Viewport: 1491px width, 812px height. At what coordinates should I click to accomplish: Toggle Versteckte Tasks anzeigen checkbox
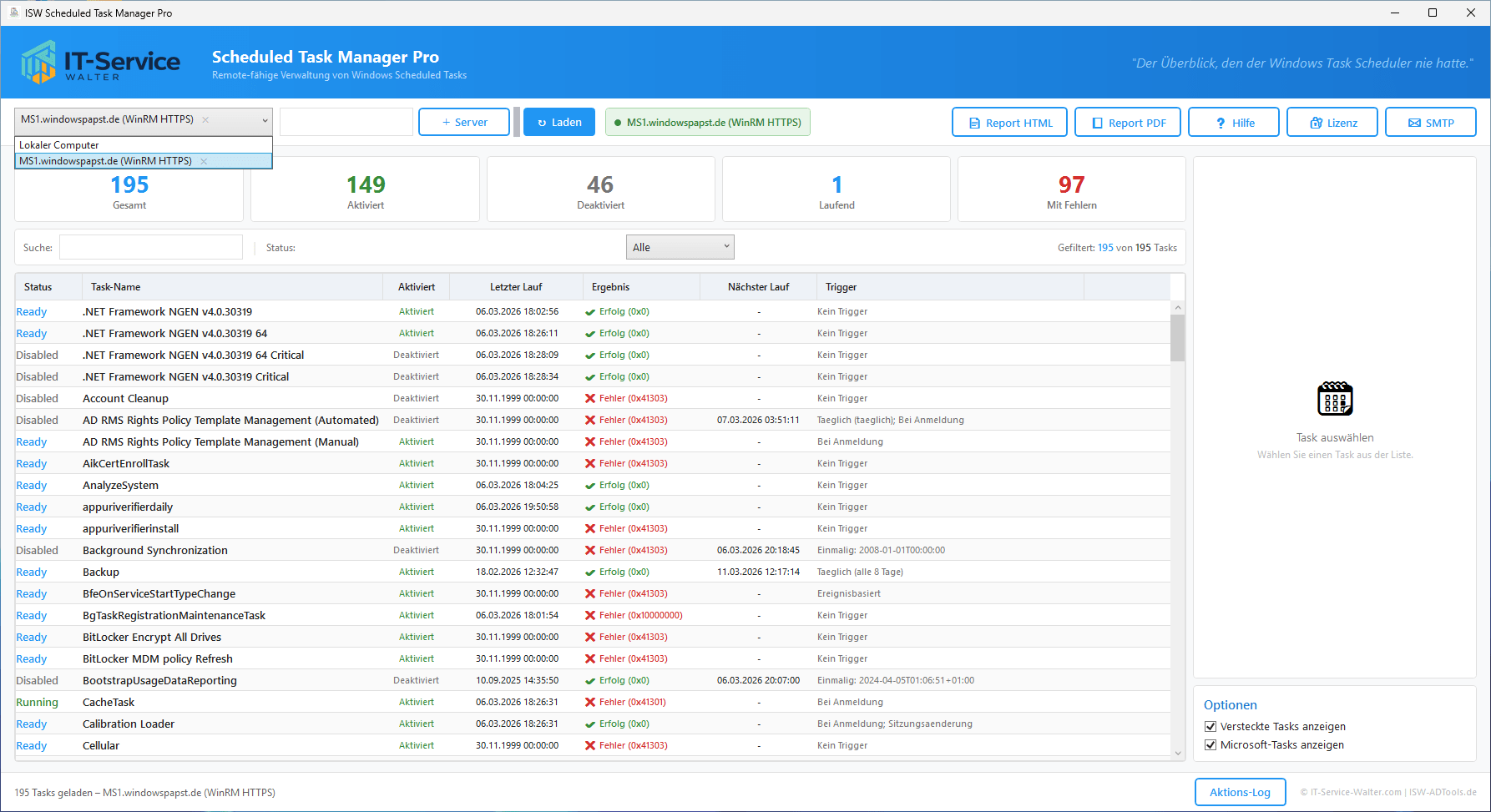1210,727
